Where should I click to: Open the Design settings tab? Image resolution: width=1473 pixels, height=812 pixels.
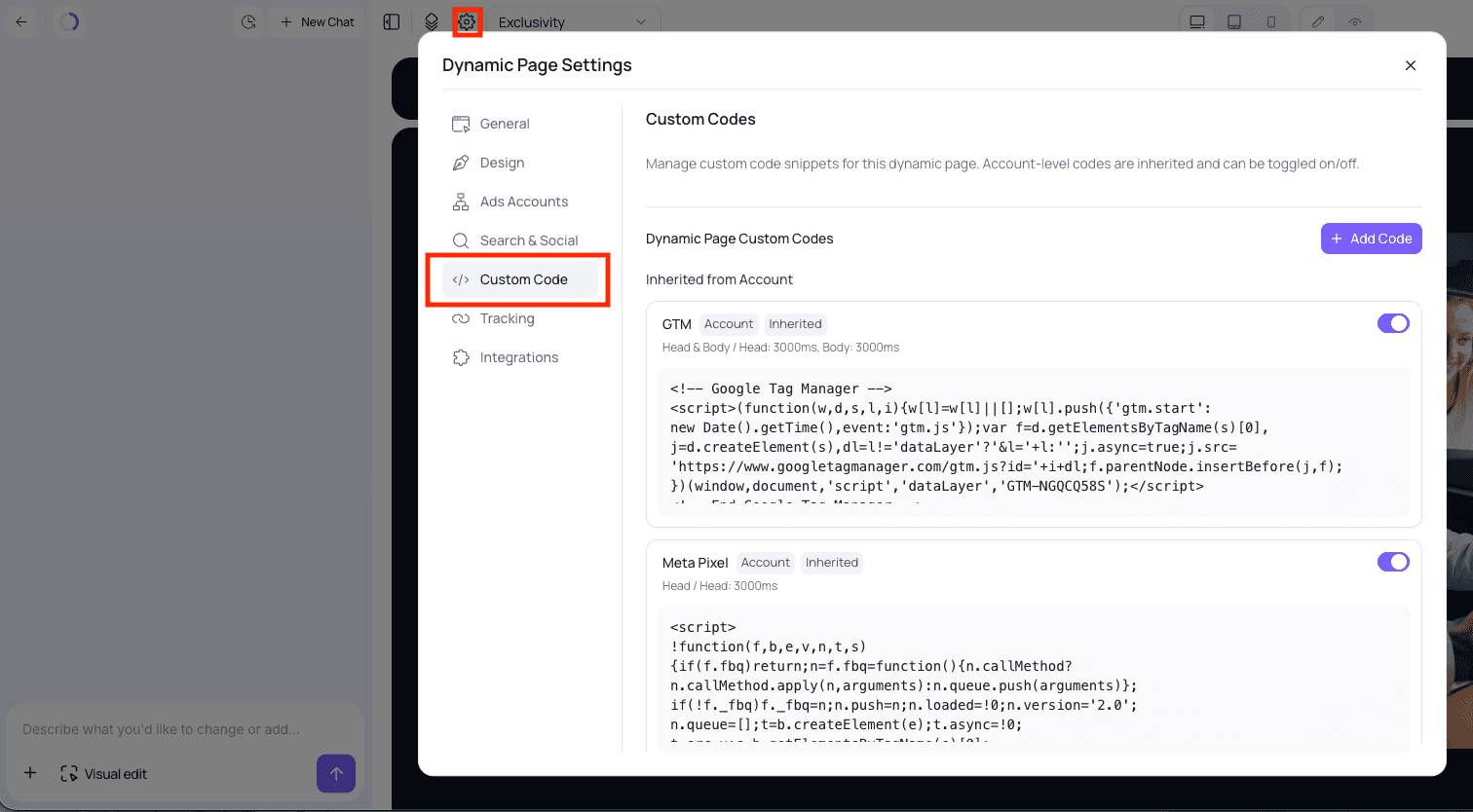pos(520,163)
